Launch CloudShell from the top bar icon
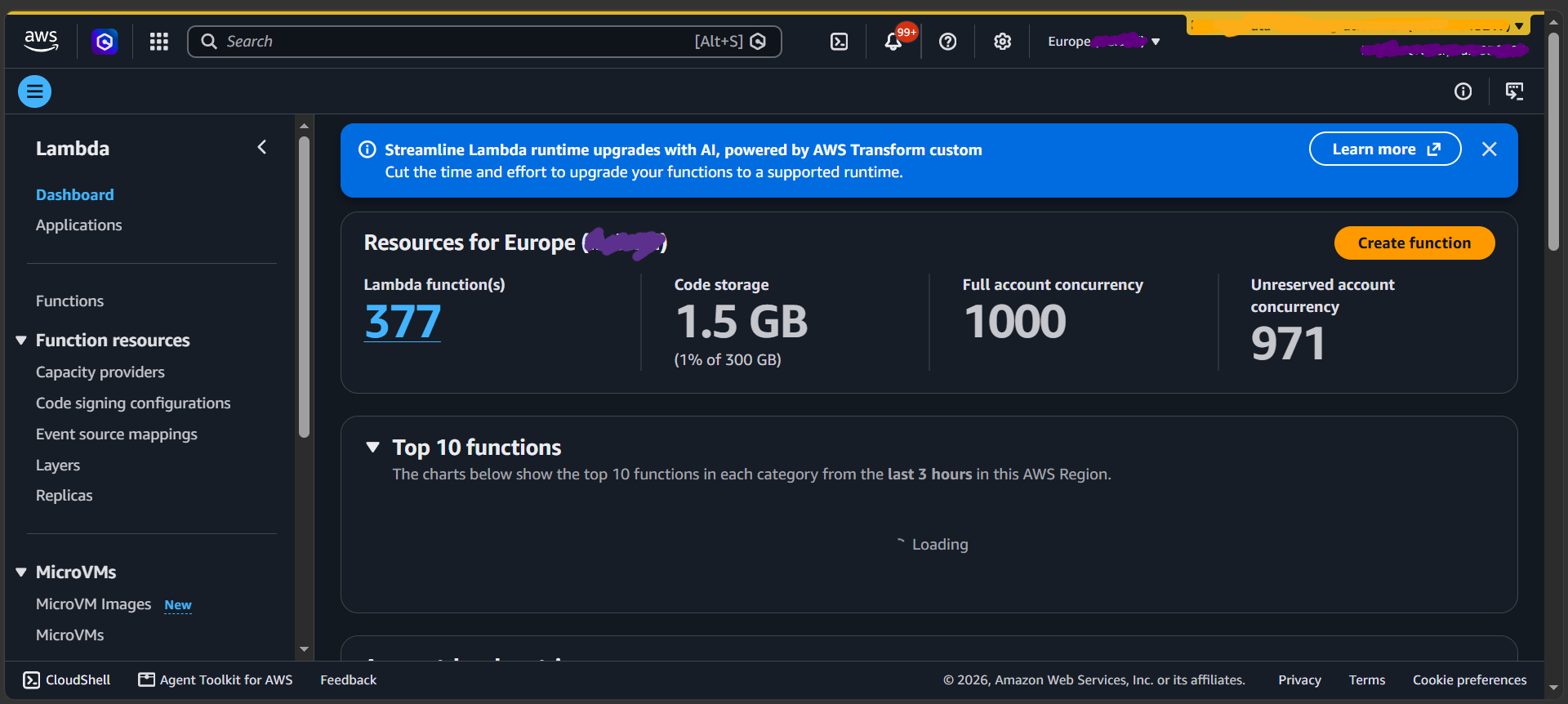The image size is (1568, 704). click(x=839, y=41)
